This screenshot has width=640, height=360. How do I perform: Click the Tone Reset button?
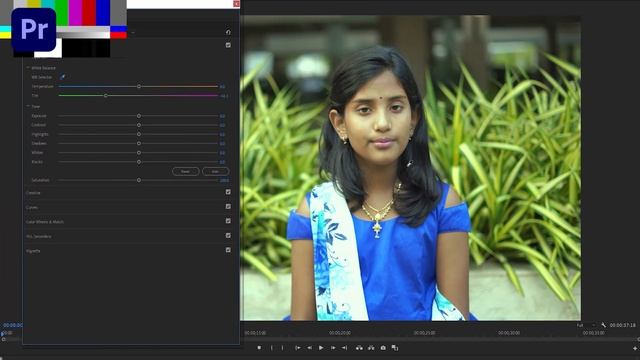click(186, 171)
